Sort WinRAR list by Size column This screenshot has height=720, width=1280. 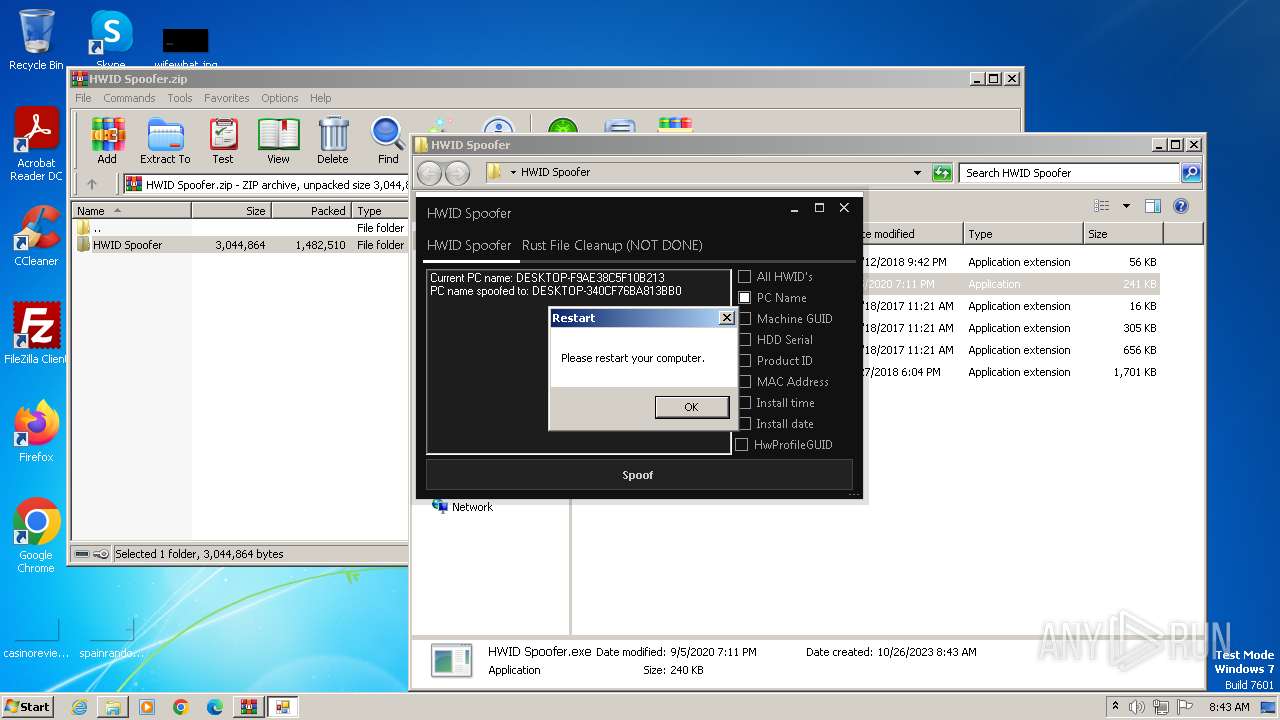click(x=231, y=211)
